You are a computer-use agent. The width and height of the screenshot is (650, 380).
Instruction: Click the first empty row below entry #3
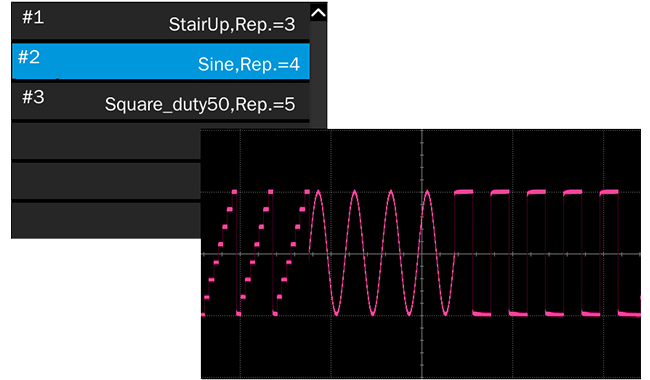click(x=106, y=141)
